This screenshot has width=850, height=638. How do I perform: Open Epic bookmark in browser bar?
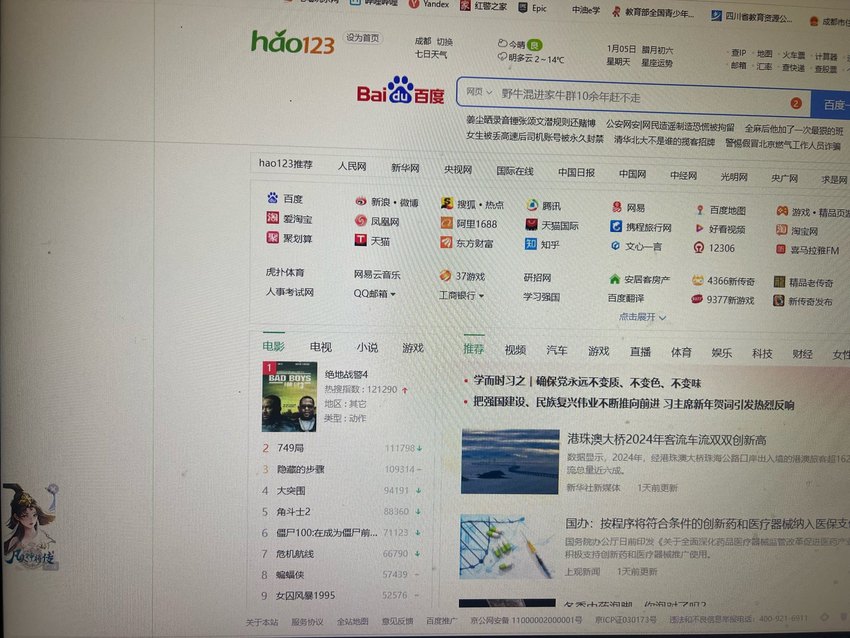[533, 8]
